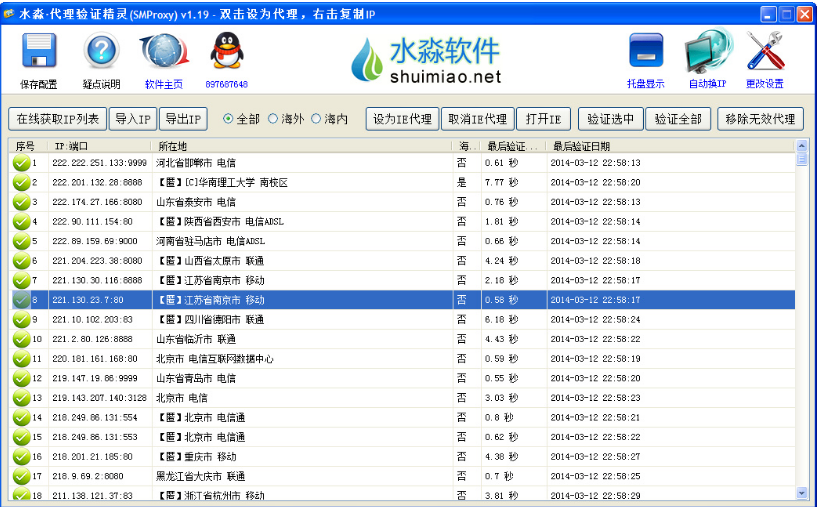The height and width of the screenshot is (507, 818).
Task: Click the green check icon of row 5
Action: [x=21, y=241]
